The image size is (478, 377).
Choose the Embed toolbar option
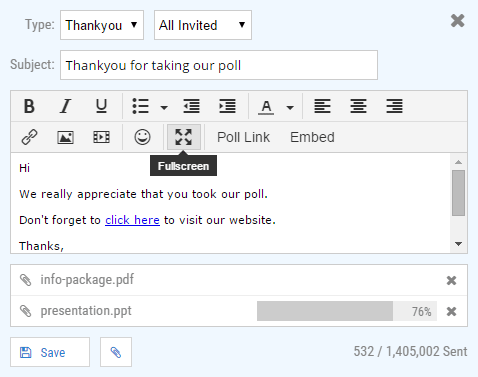click(312, 137)
